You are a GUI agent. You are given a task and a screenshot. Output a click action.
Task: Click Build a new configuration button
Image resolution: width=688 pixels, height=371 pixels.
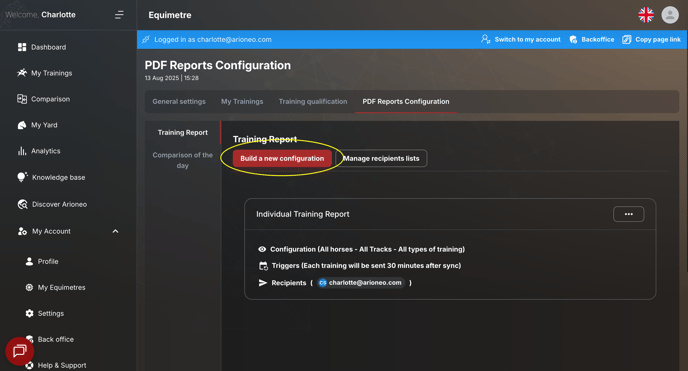click(x=282, y=158)
